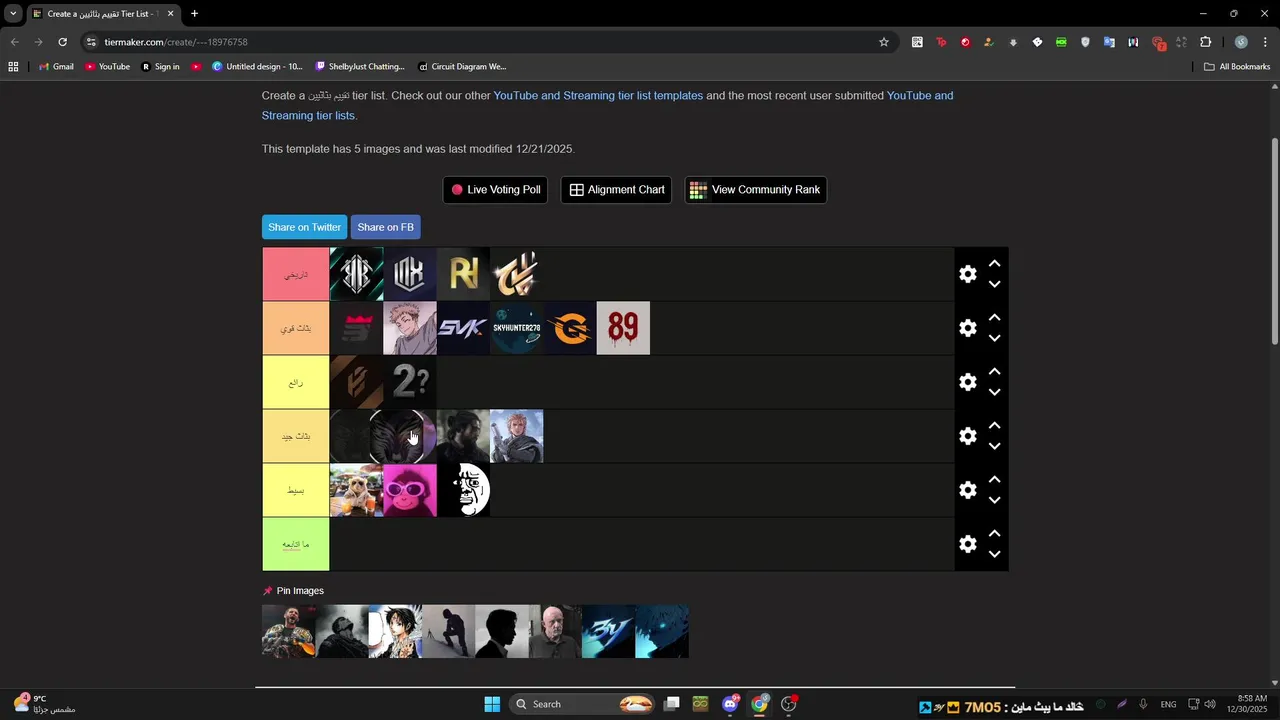Open the Windows Start menu
The image size is (1280, 720).
pos(492,704)
